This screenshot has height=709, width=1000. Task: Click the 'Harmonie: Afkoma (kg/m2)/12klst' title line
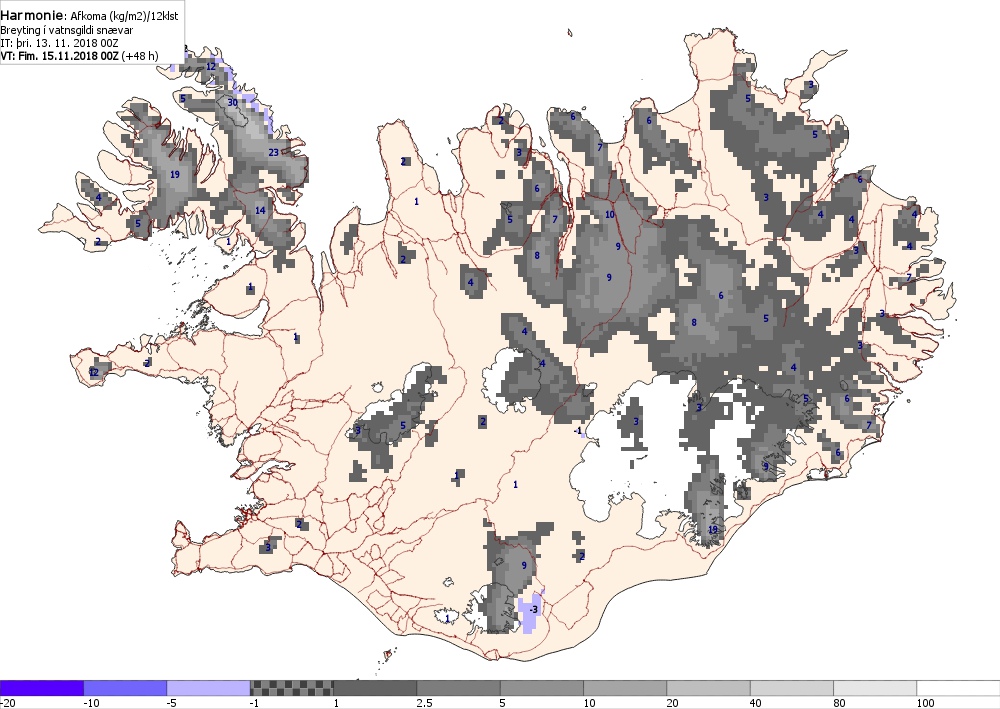(89, 16)
